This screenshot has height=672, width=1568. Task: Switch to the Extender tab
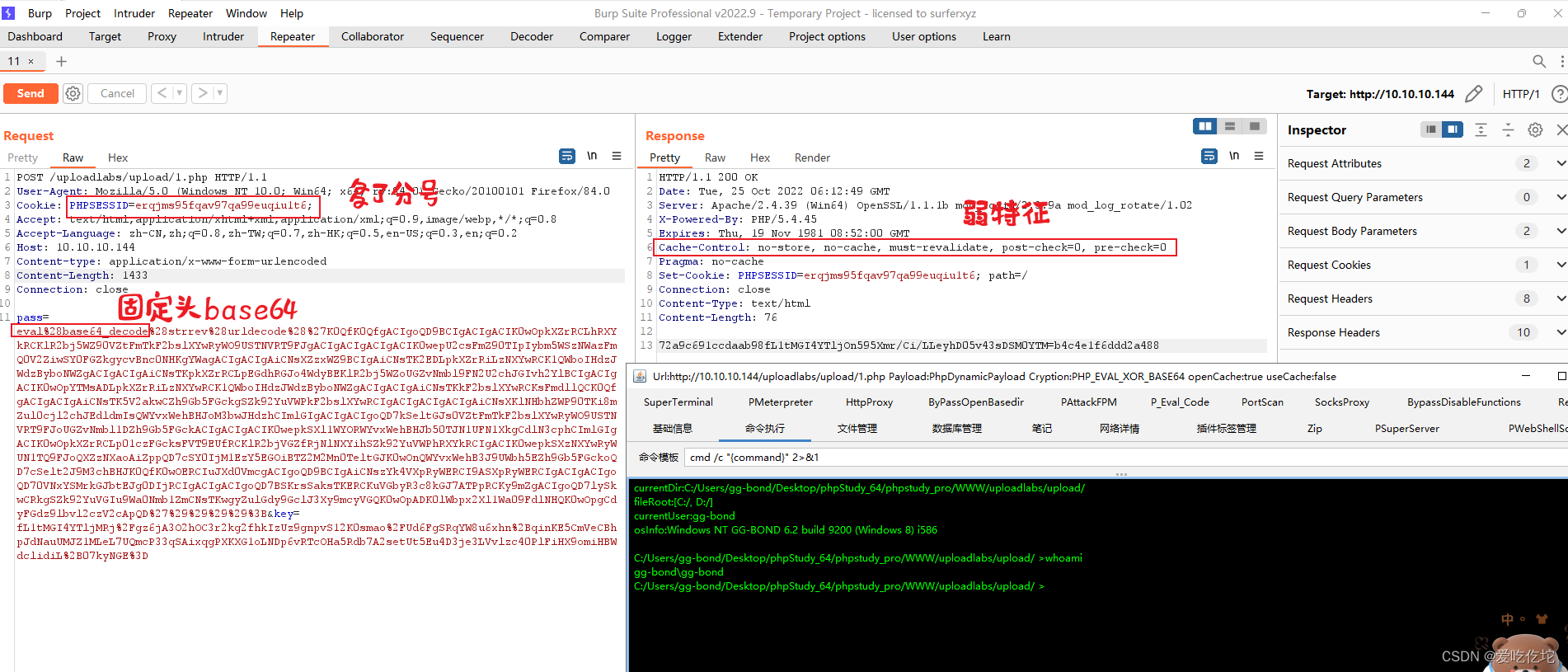(740, 36)
